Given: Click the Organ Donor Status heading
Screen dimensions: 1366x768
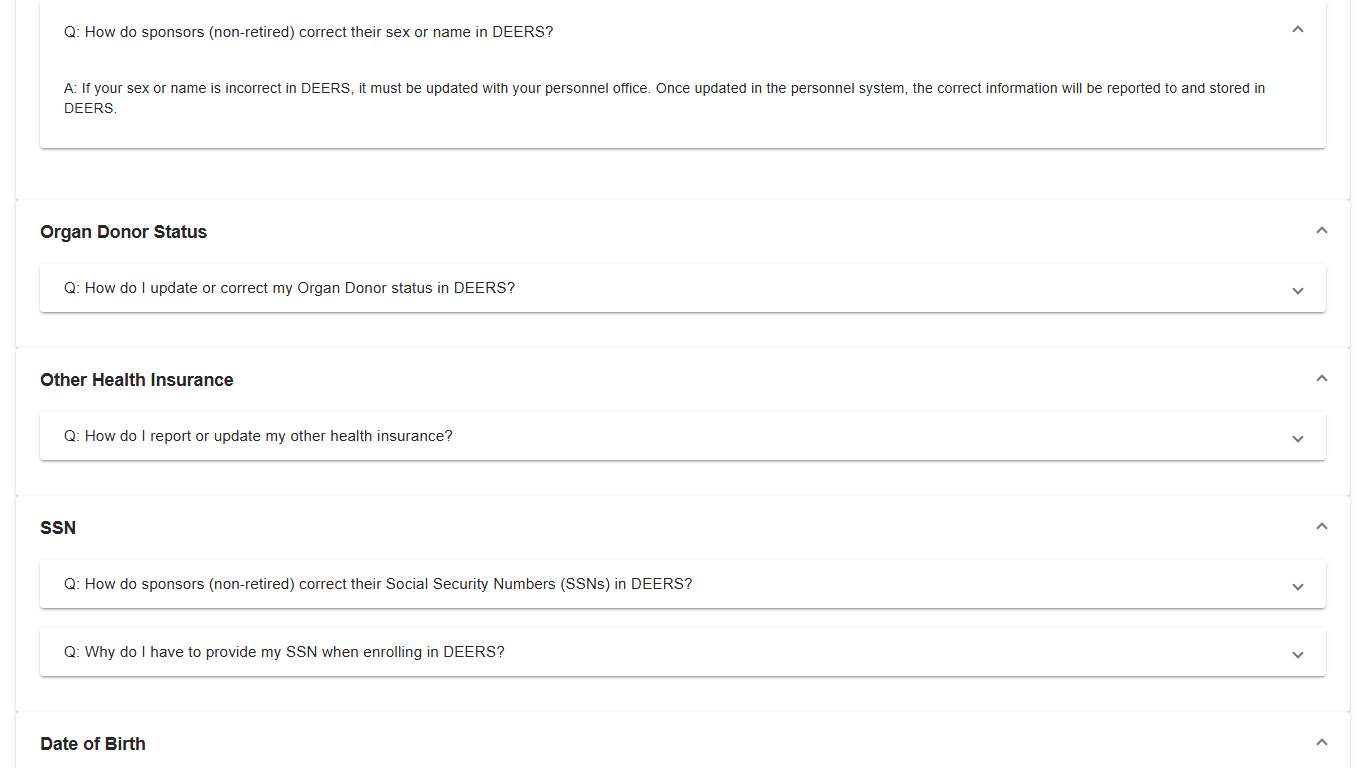Looking at the screenshot, I should tap(124, 232).
